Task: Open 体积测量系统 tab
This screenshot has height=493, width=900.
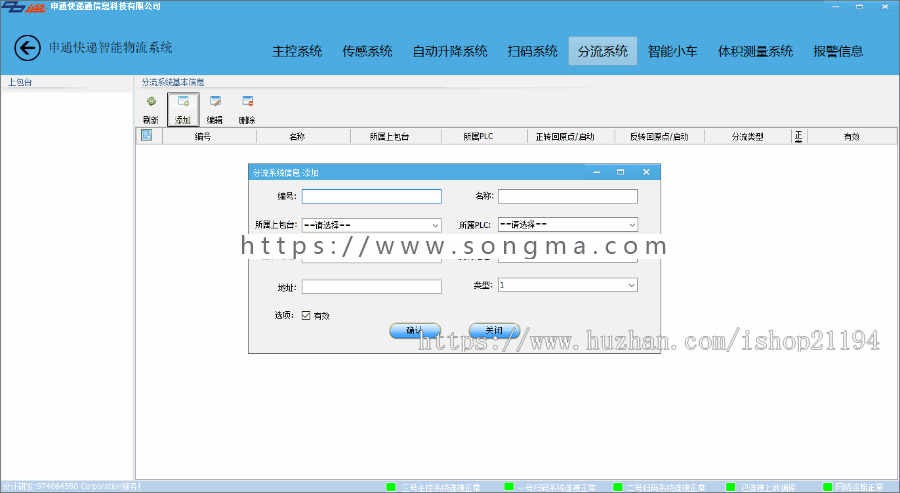Action: (x=755, y=51)
